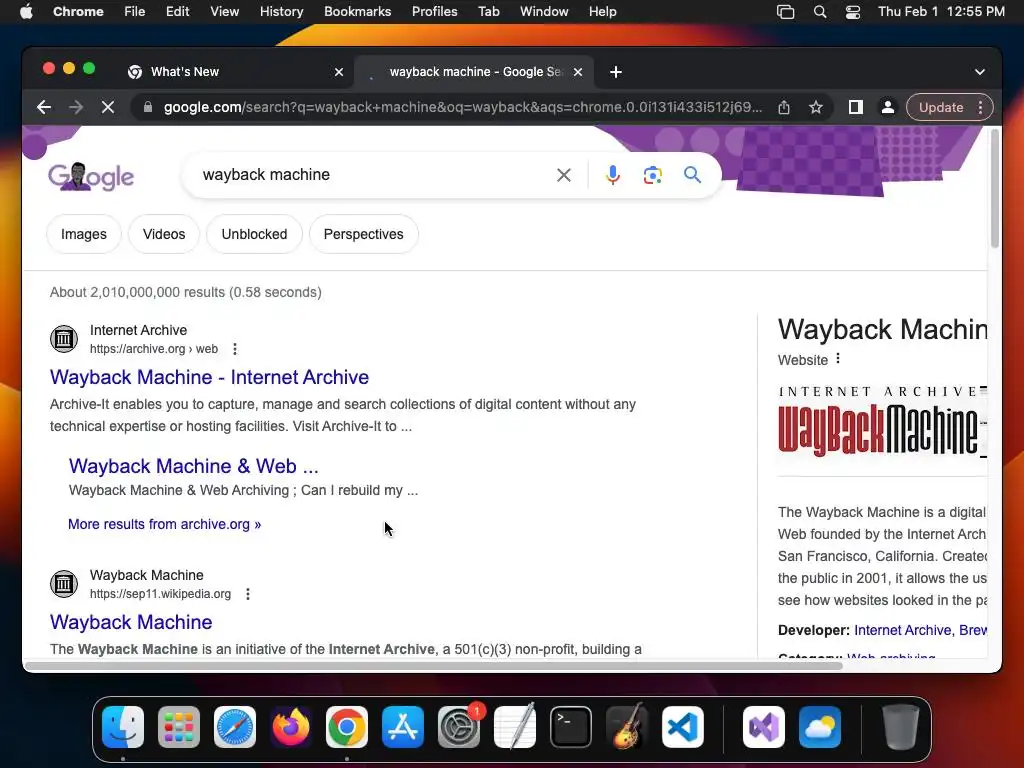This screenshot has width=1024, height=768.
Task: Bookmark this page with the star icon
Action: click(816, 107)
